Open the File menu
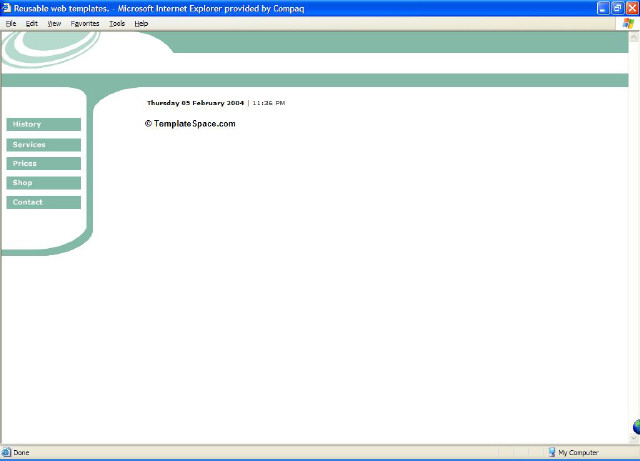The image size is (640, 461). [11, 23]
